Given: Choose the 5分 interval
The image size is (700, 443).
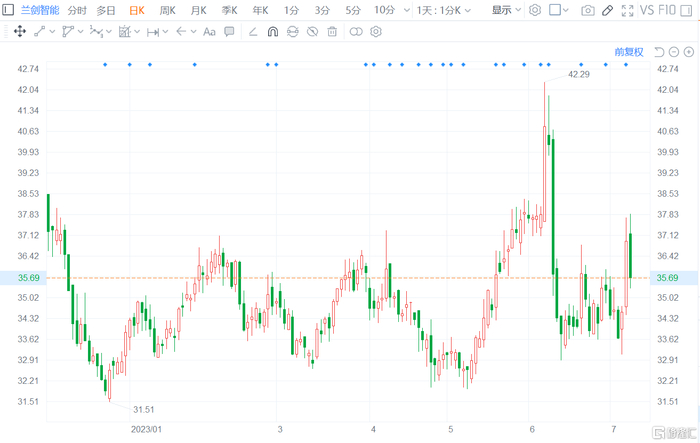Looking at the screenshot, I should click(x=353, y=10).
